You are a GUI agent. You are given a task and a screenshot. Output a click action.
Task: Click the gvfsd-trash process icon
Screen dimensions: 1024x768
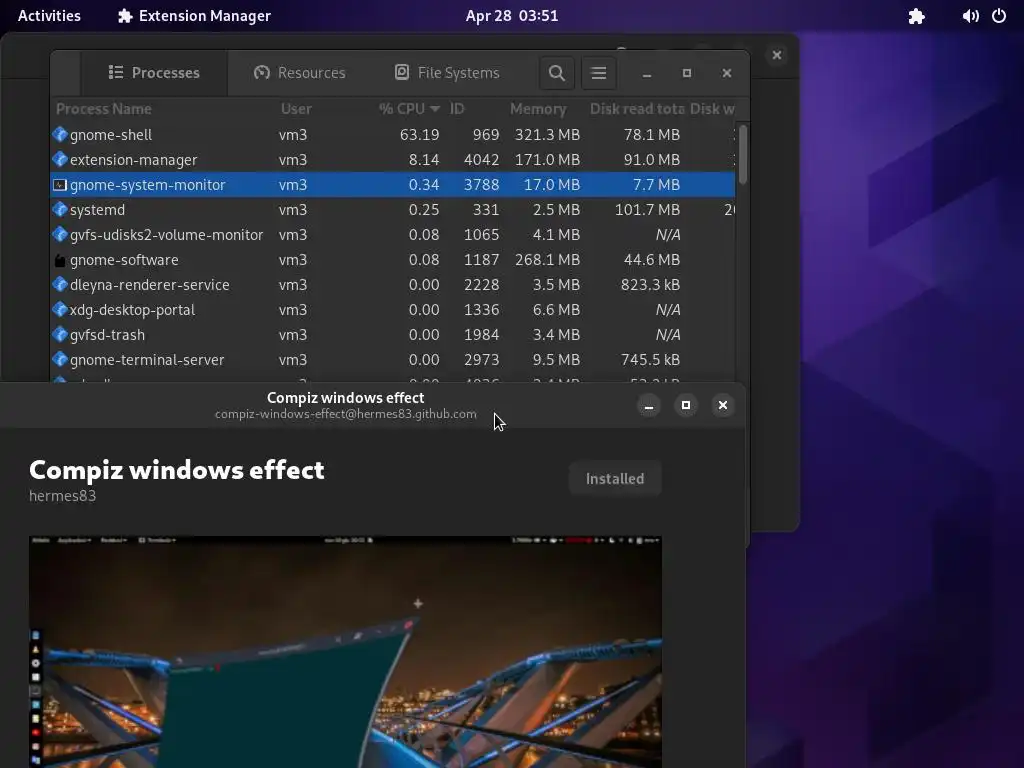point(59,335)
